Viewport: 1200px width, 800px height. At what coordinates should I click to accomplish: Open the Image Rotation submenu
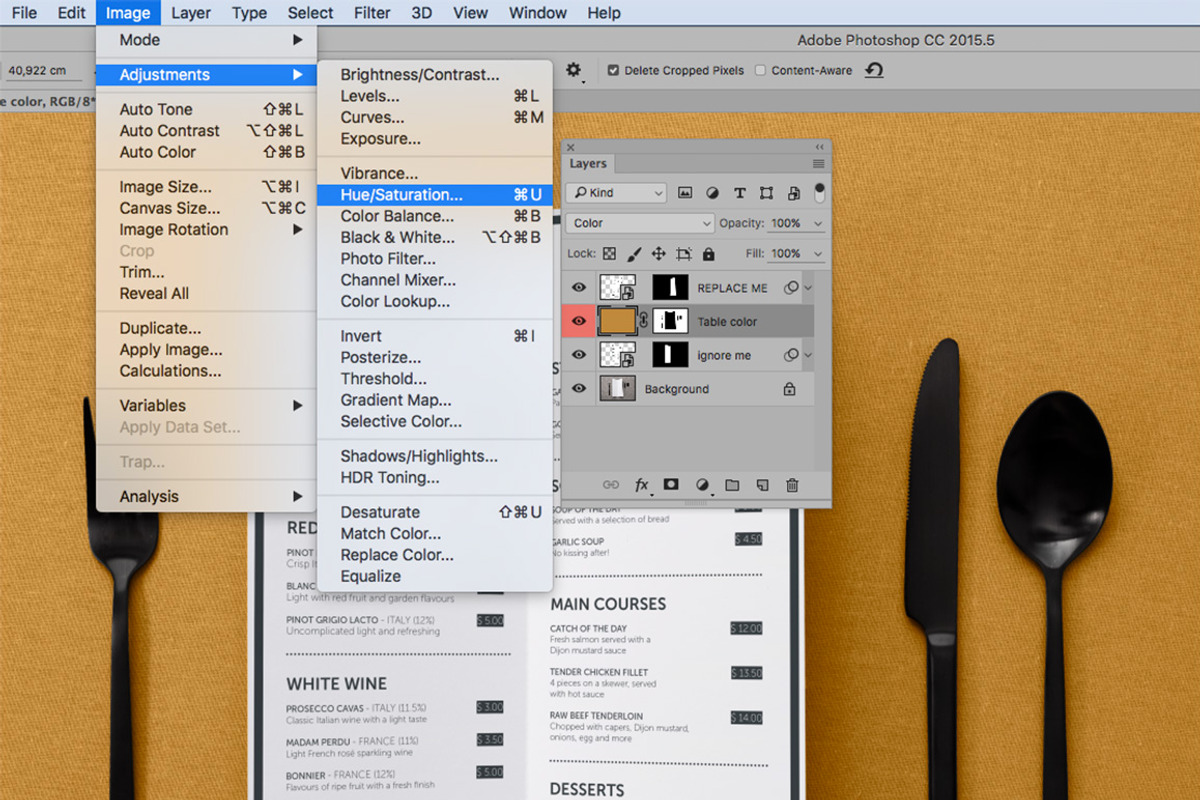206,229
